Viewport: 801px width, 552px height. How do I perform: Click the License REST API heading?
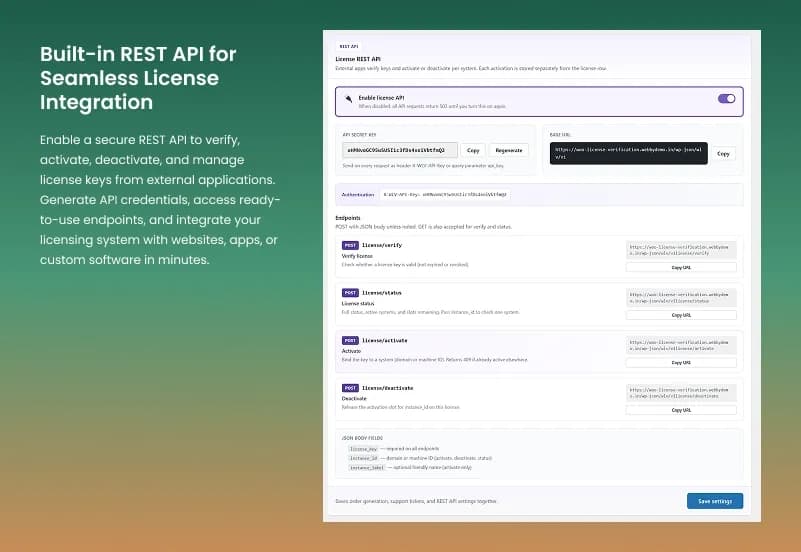tap(358, 59)
